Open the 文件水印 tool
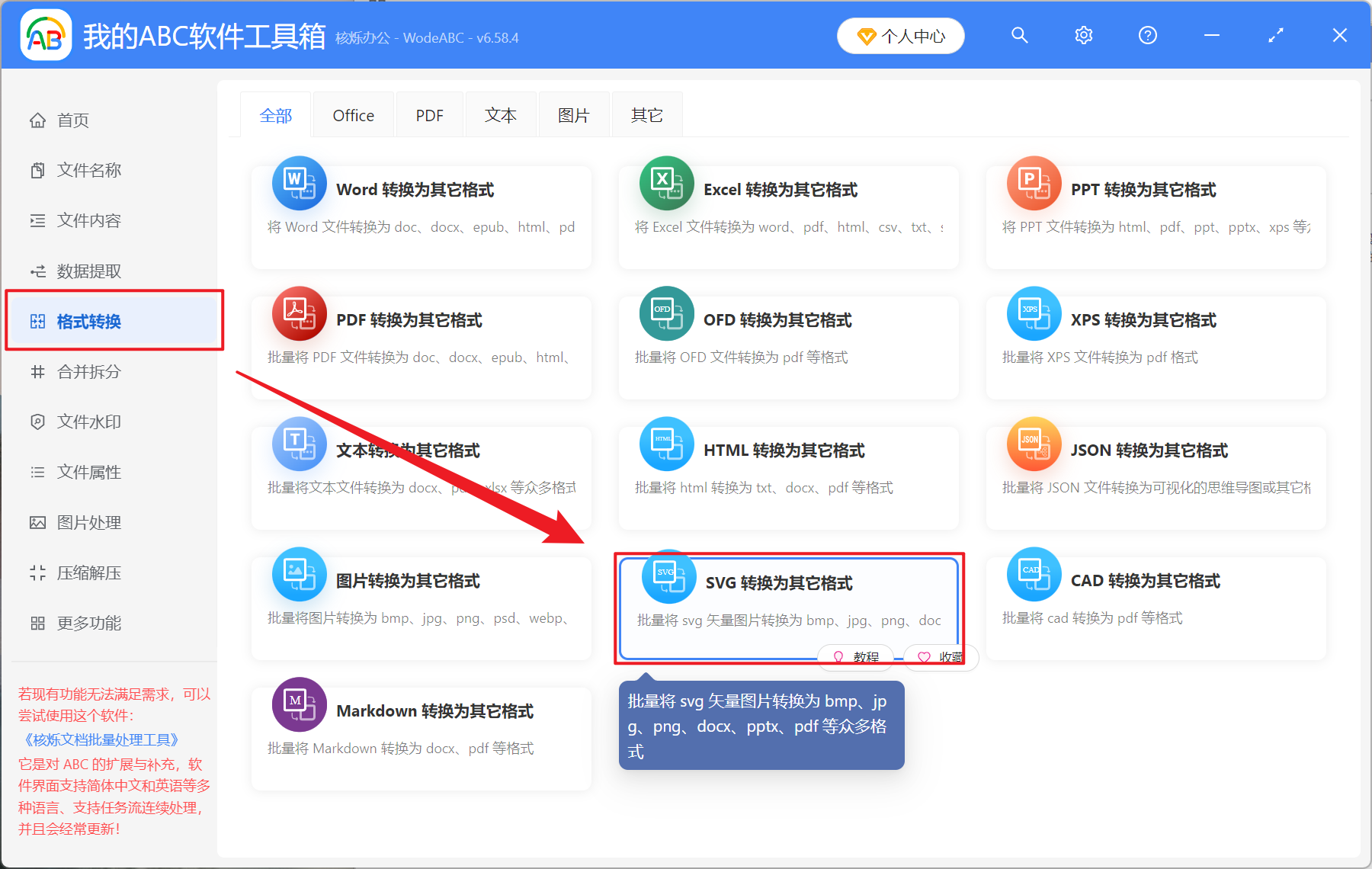Viewport: 1372px width, 869px height. (88, 421)
